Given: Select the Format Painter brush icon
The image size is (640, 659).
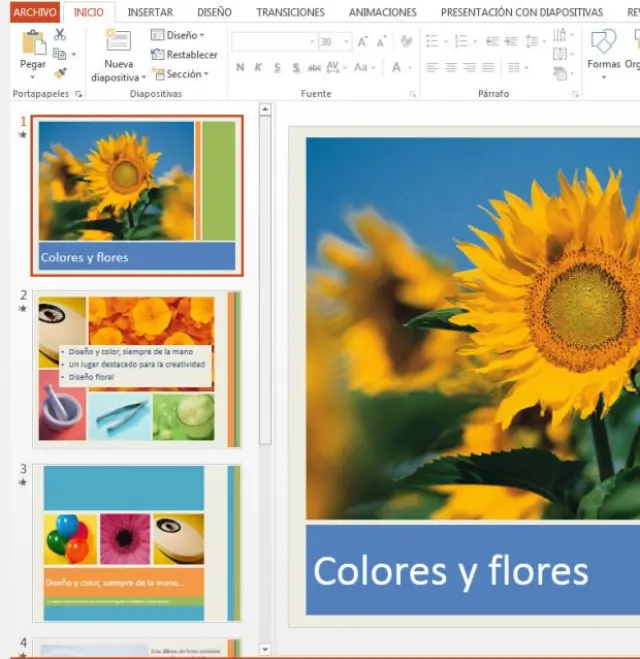Looking at the screenshot, I should 60,73.
